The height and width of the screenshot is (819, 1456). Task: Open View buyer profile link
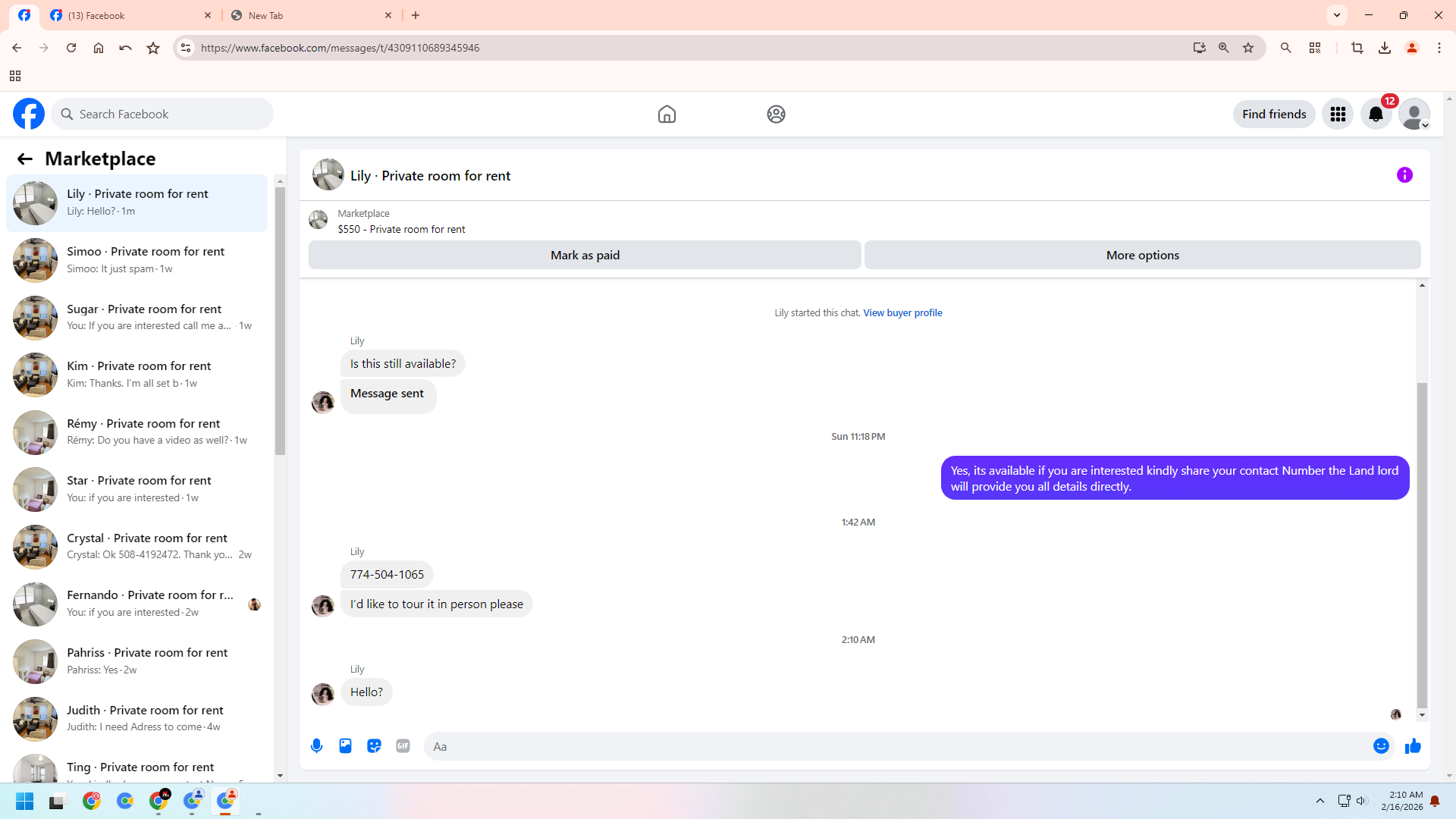(902, 313)
